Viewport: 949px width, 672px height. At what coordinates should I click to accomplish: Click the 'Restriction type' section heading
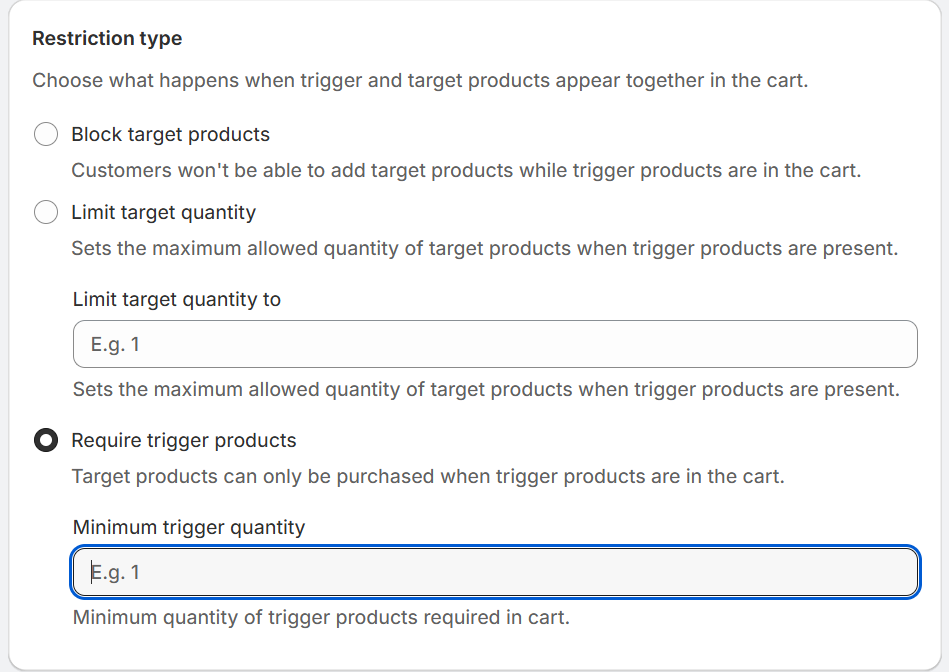107,39
